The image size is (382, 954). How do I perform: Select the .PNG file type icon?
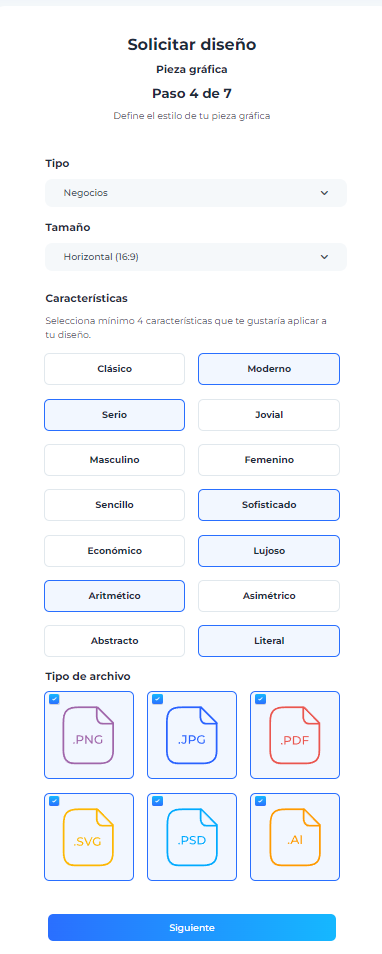[88, 735]
